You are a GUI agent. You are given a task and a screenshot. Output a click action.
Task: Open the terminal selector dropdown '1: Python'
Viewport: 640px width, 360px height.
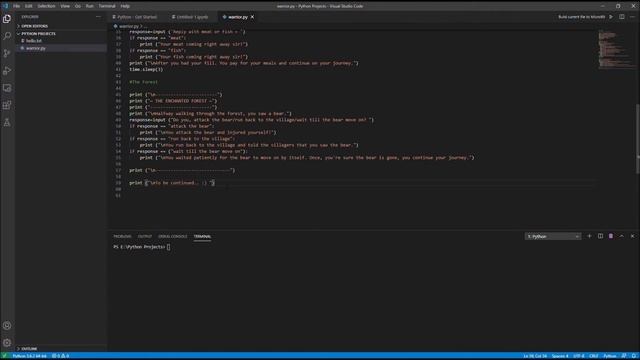(x=553, y=236)
